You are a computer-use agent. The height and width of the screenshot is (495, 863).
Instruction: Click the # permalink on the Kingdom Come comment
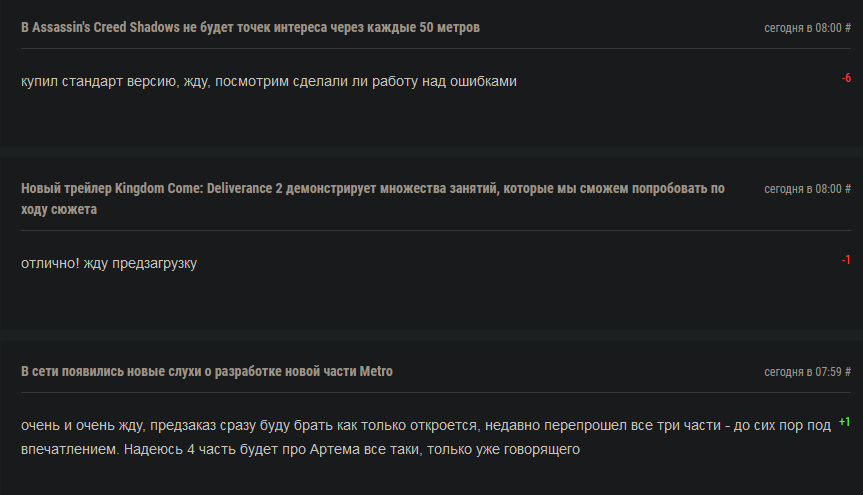[x=848, y=189]
